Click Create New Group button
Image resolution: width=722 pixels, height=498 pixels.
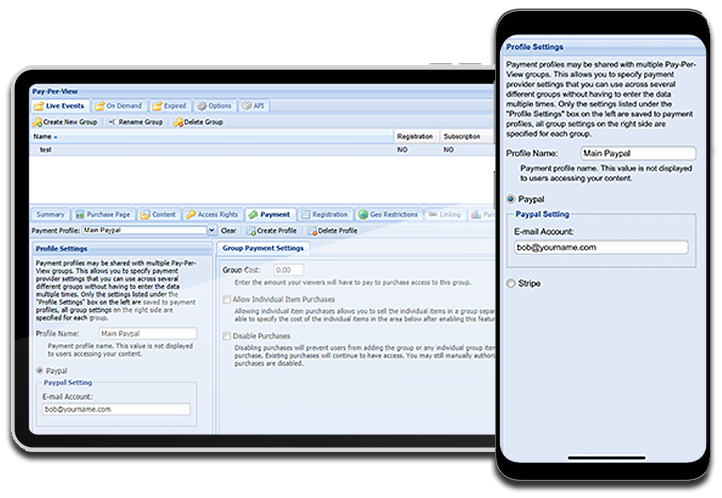click(x=65, y=122)
